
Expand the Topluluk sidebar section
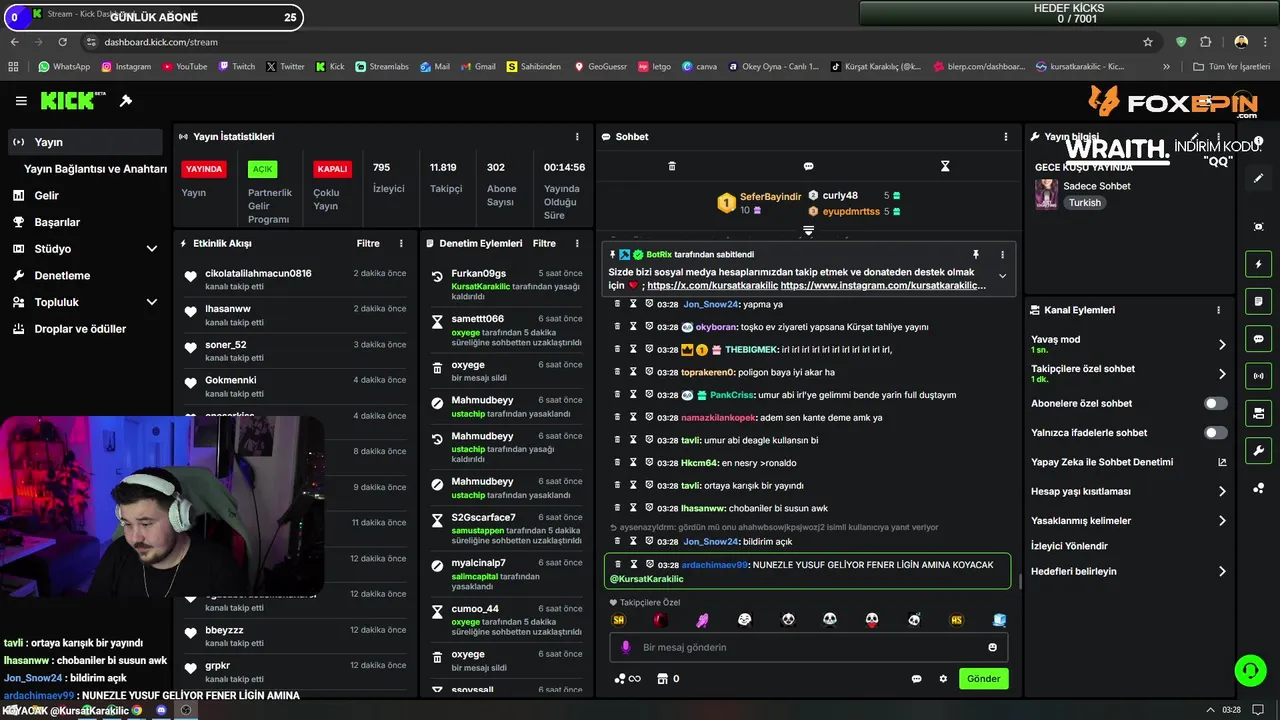152,302
